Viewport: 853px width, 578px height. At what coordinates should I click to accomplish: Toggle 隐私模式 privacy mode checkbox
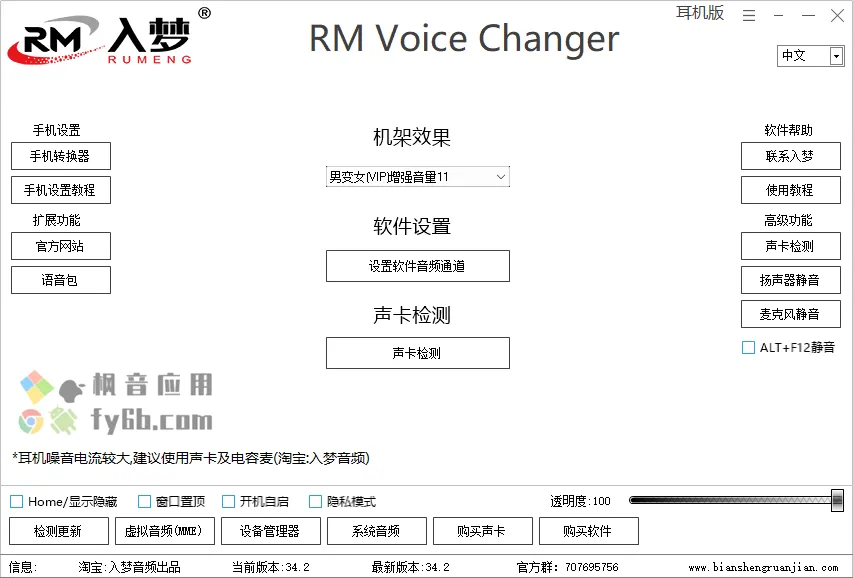(315, 501)
